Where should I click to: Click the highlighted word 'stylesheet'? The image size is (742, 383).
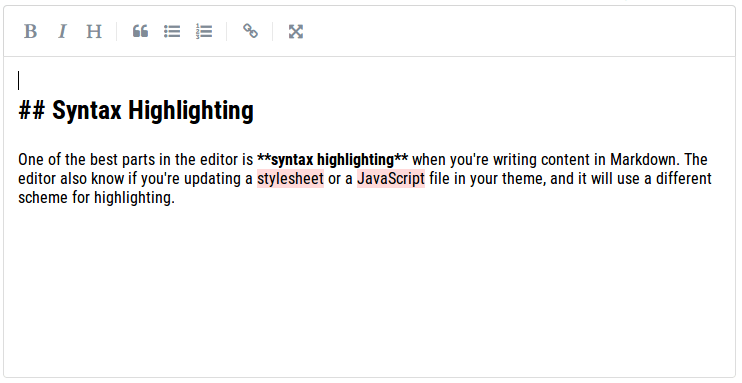[290, 178]
